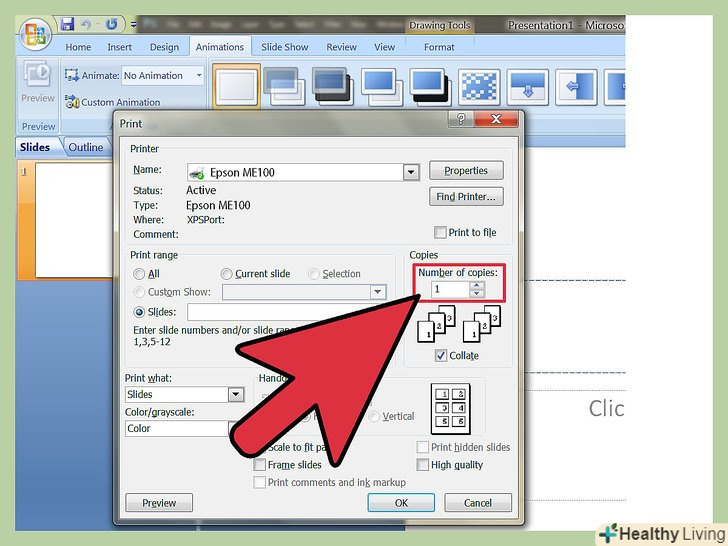This screenshot has width=728, height=546.
Task: Switch to the Outline pane tab
Action: click(86, 147)
